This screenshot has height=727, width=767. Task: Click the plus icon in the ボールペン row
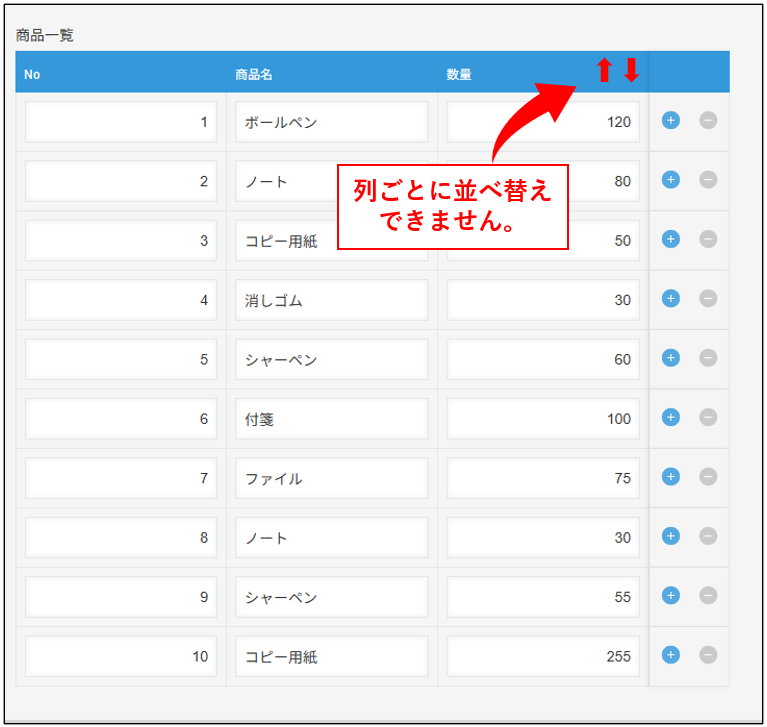pos(670,121)
